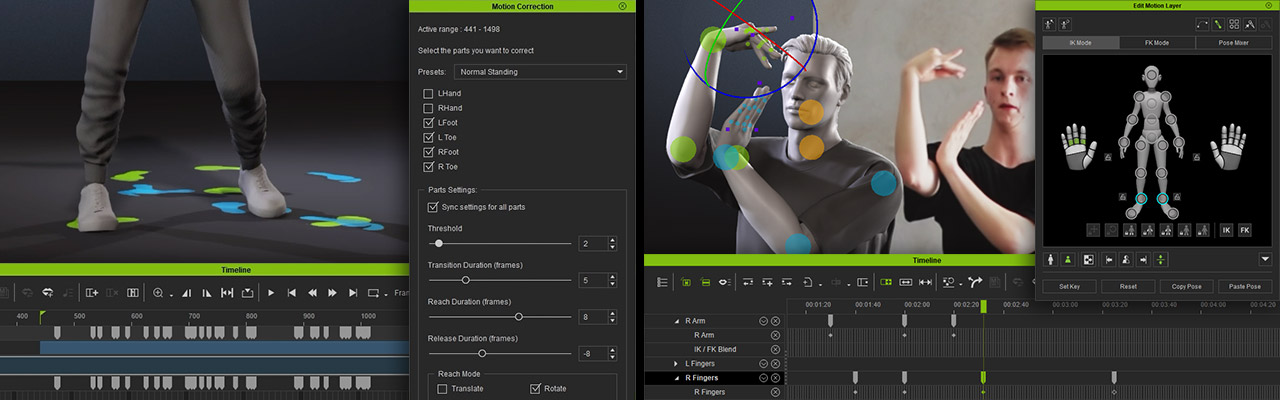Click the green figure icon above Set Key
1280x400 pixels.
tap(1068, 260)
